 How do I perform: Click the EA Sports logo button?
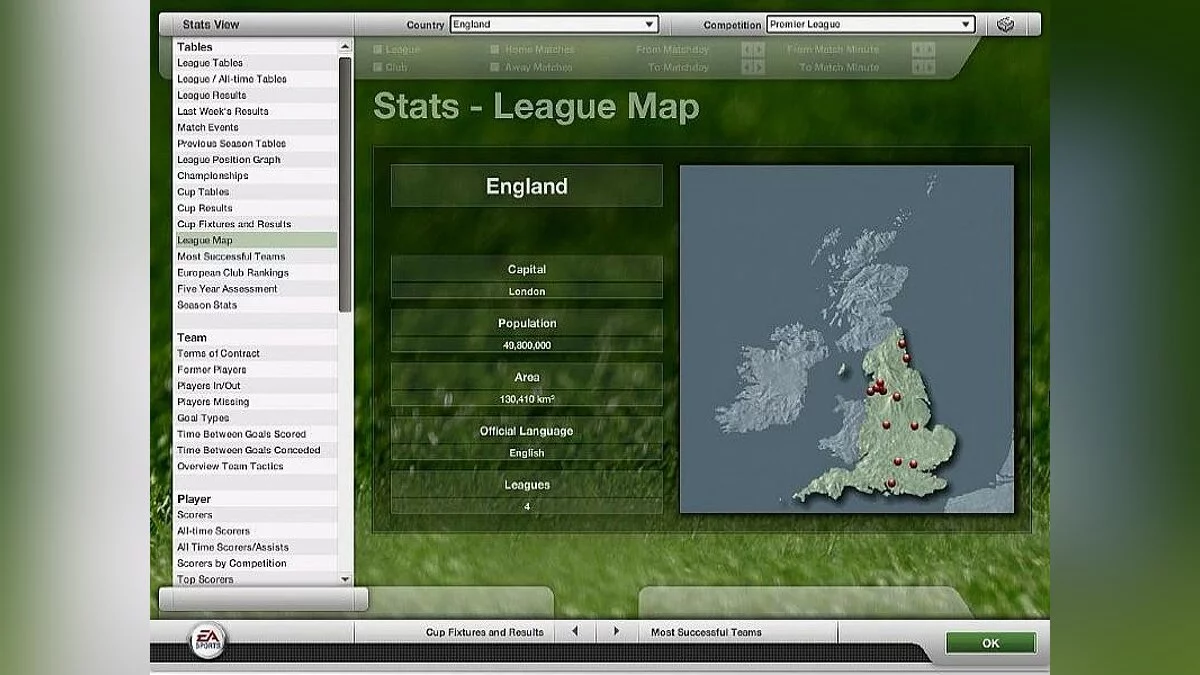209,640
